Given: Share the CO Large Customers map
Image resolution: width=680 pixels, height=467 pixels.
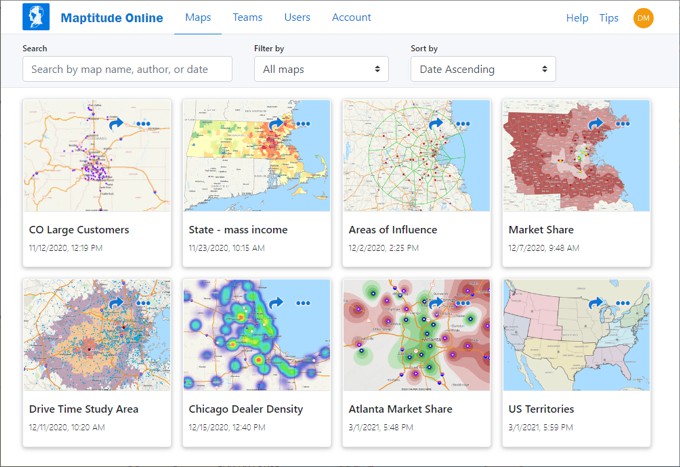Looking at the screenshot, I should pyautogui.click(x=116, y=124).
